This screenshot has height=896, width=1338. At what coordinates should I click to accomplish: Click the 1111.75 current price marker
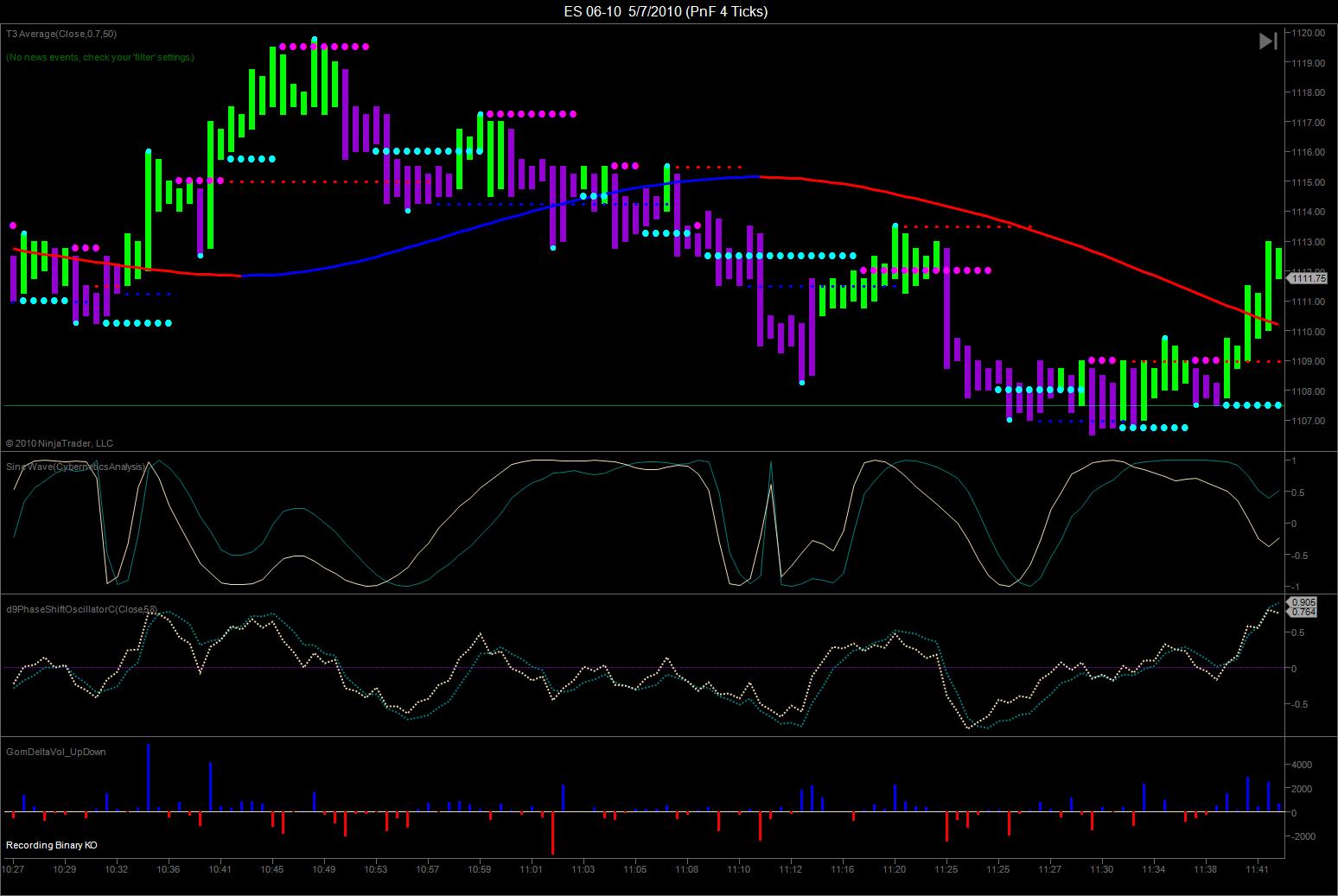coord(1311,278)
